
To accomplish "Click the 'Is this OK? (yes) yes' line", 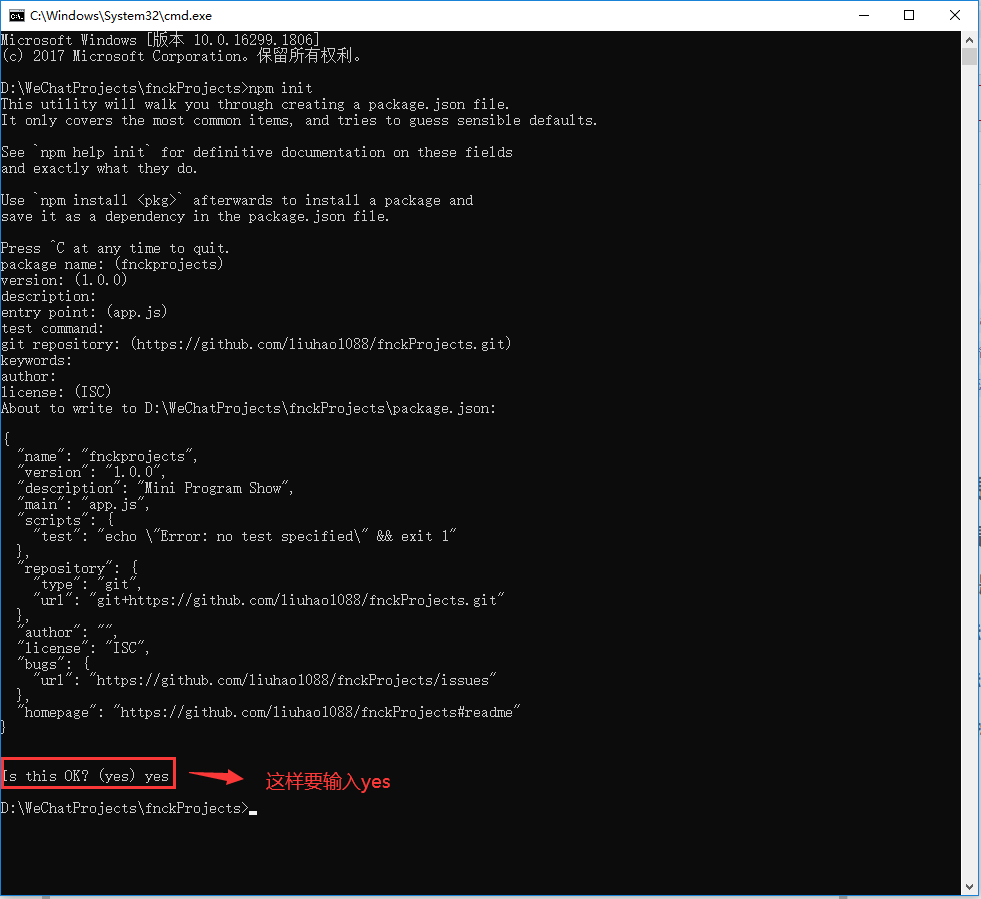I will (x=86, y=776).
